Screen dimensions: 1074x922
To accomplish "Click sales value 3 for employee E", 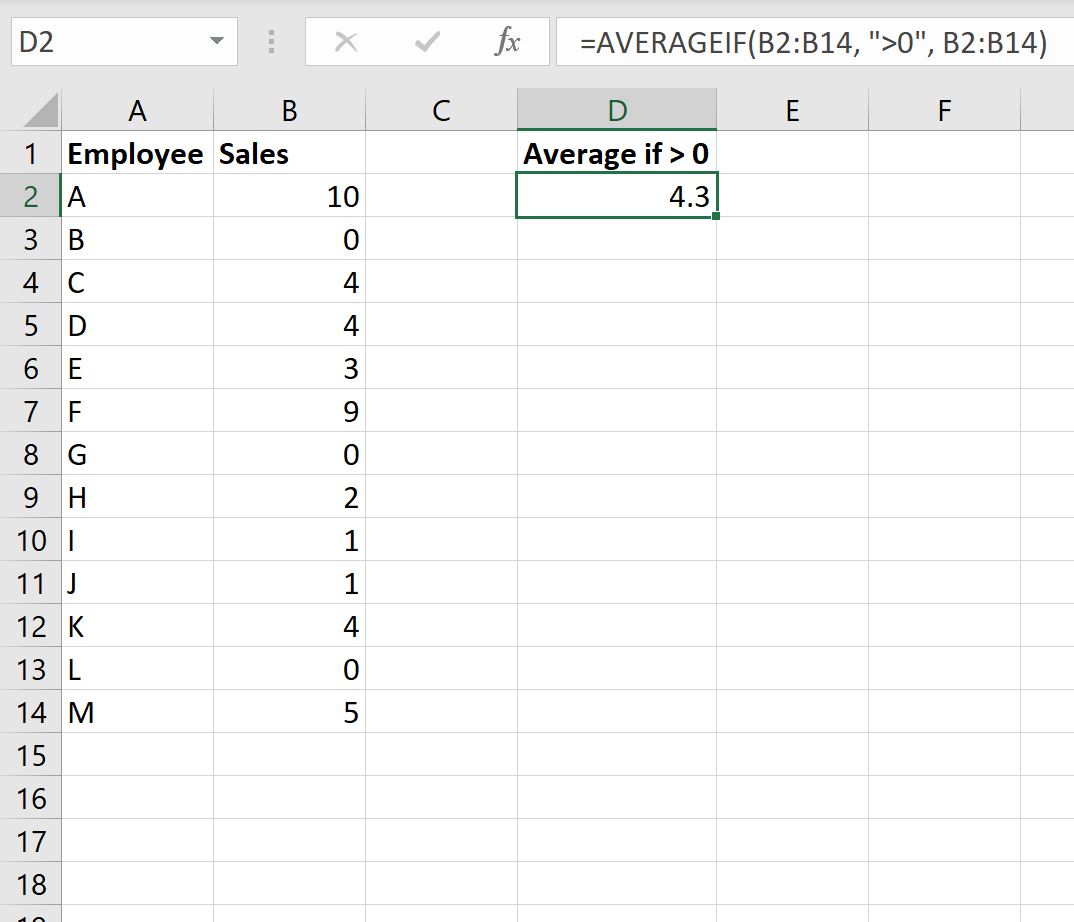I will click(290, 368).
